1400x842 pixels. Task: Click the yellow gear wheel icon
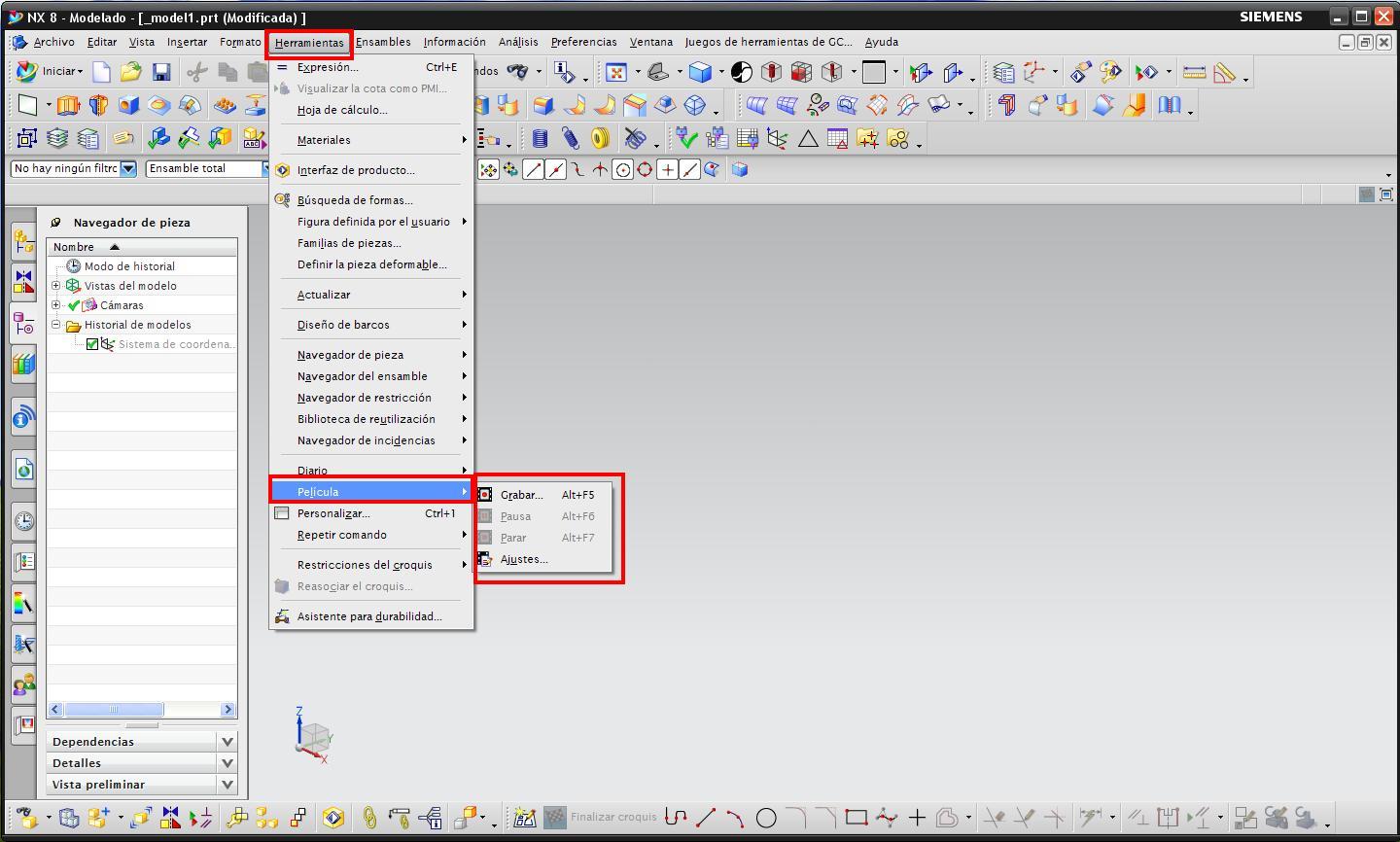pyautogui.click(x=600, y=139)
